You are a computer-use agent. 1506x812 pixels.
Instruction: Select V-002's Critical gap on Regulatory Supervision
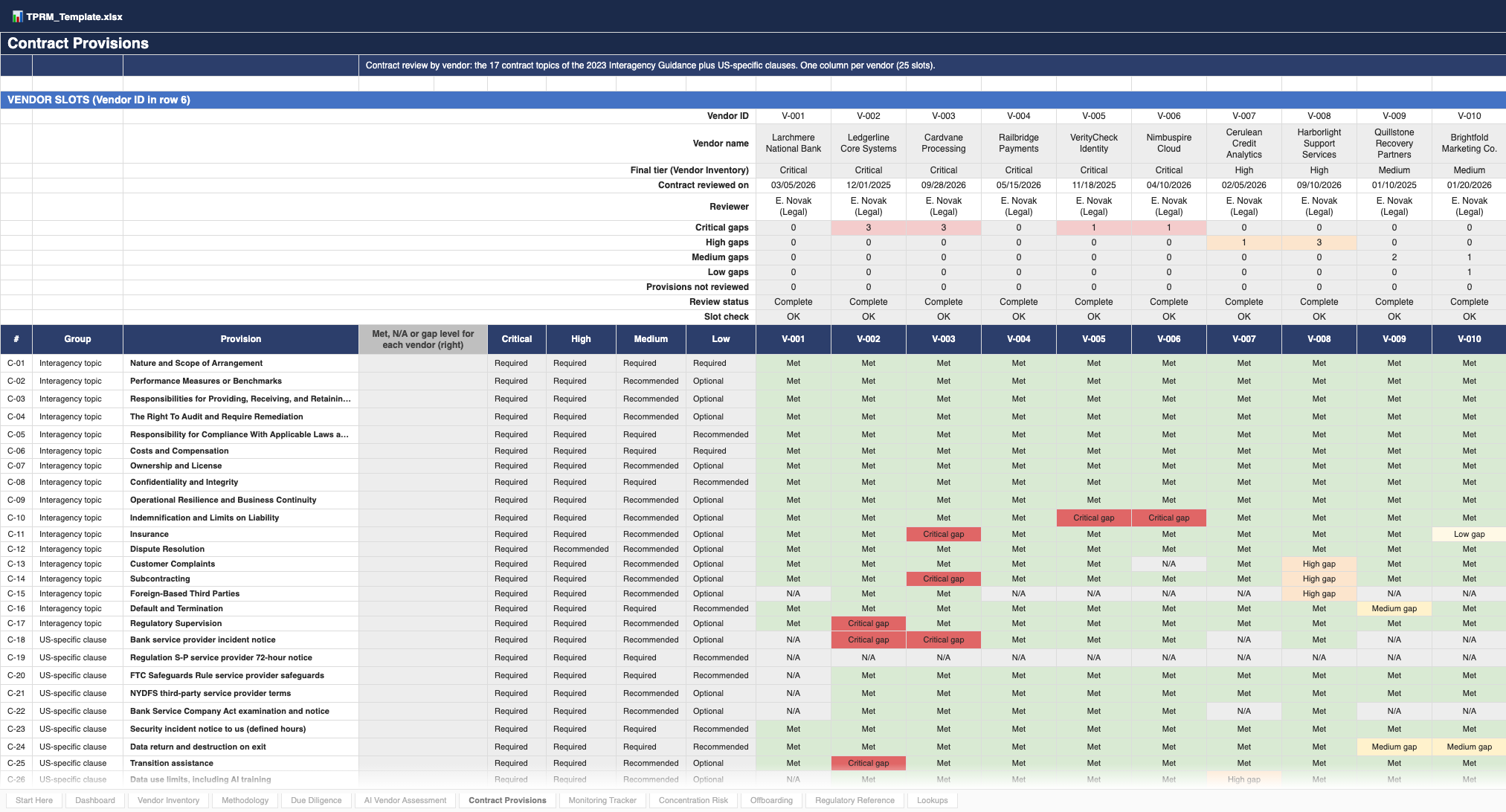869,623
